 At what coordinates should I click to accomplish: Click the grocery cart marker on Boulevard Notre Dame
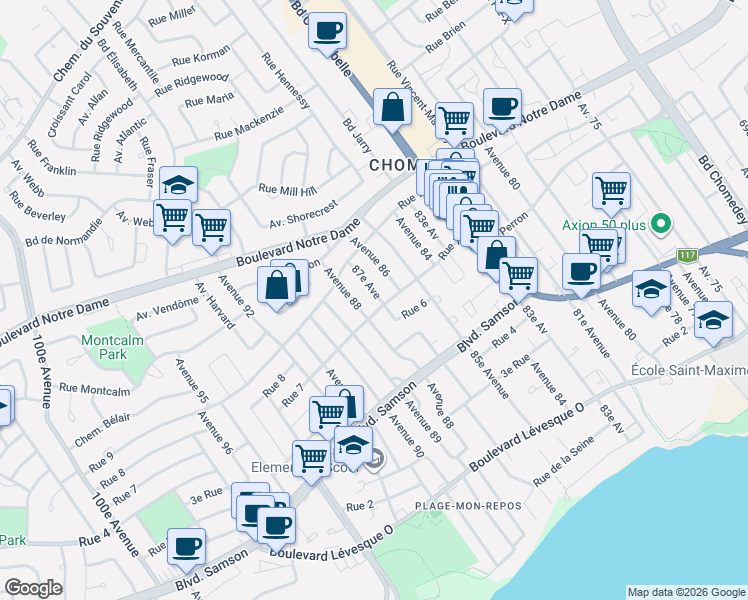[454, 122]
